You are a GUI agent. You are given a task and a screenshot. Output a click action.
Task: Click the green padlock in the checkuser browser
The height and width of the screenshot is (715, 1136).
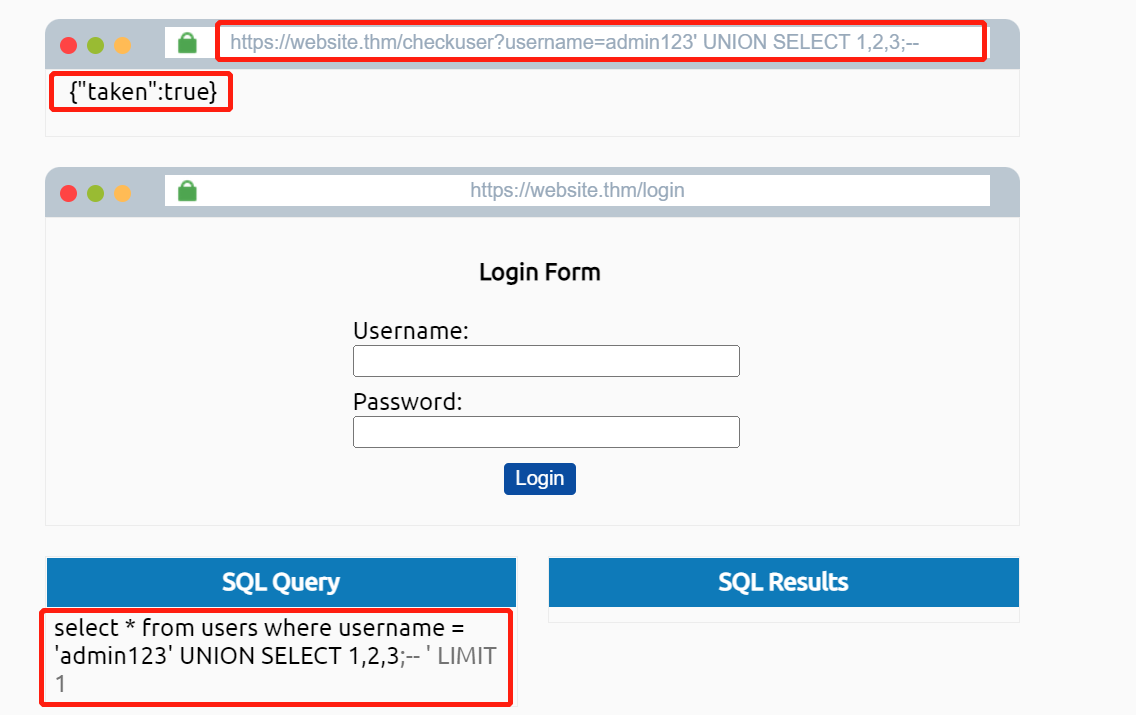pyautogui.click(x=187, y=43)
